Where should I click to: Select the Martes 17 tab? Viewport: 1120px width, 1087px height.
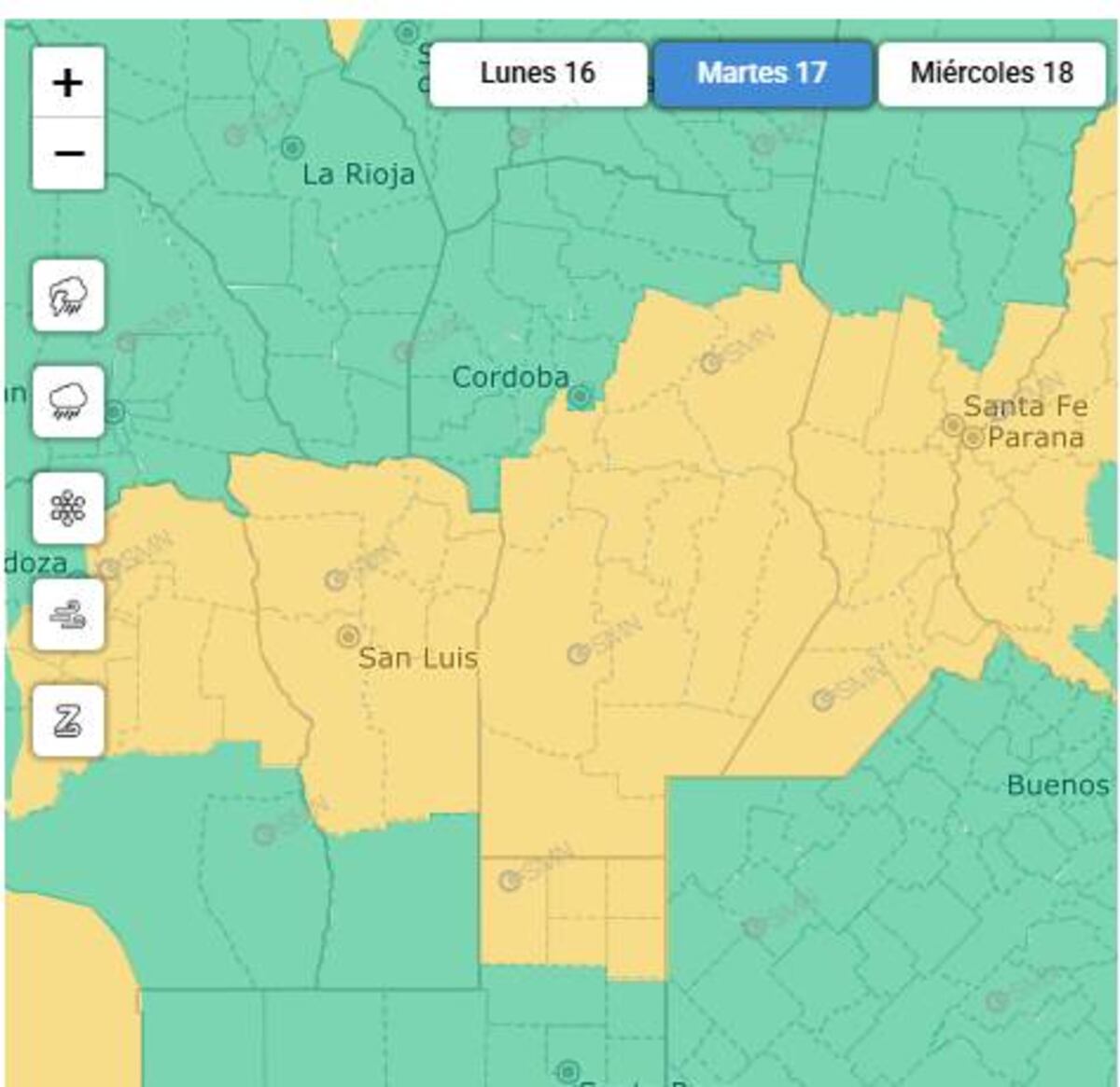point(763,74)
